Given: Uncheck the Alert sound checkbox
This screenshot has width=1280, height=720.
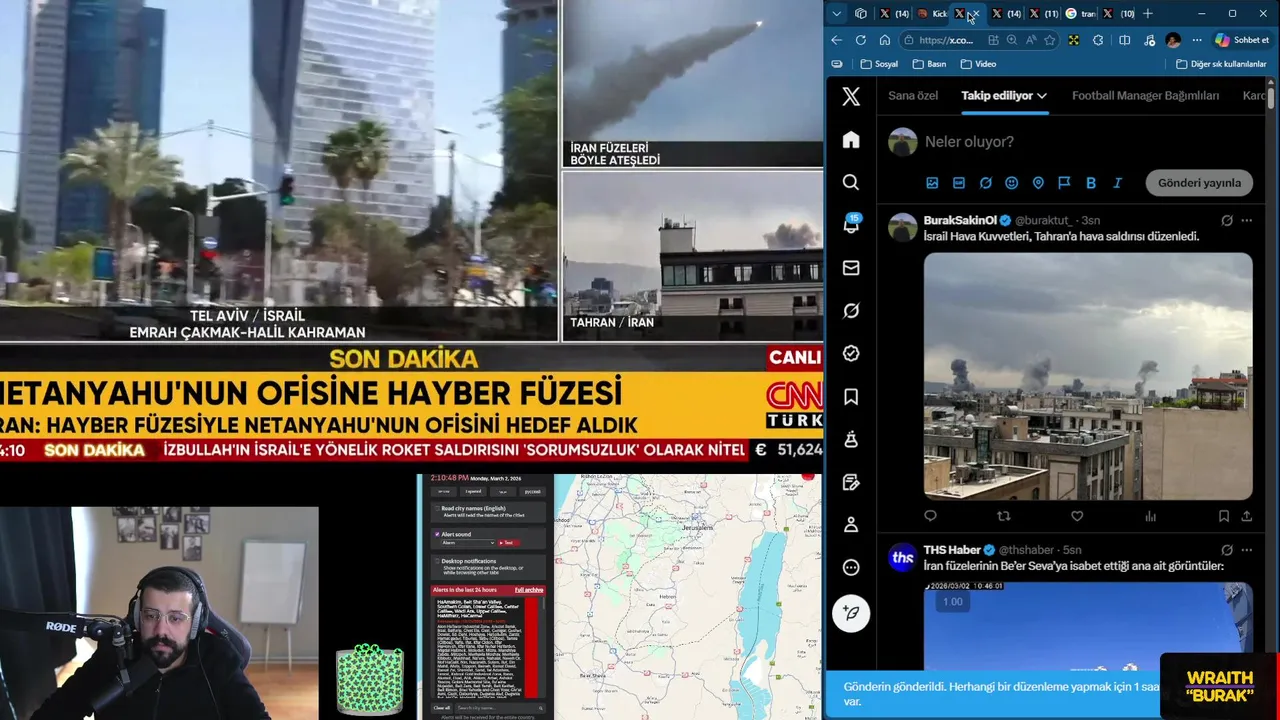Looking at the screenshot, I should [435, 534].
